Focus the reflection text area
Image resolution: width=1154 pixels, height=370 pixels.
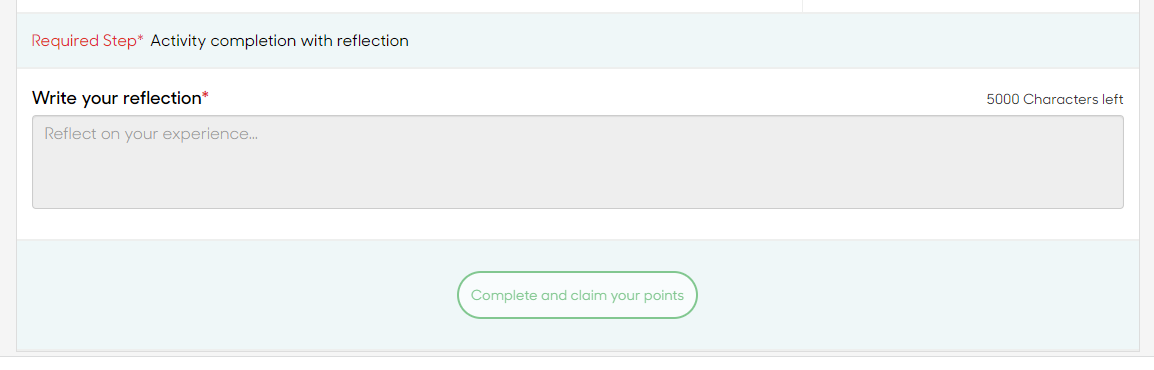coord(578,162)
